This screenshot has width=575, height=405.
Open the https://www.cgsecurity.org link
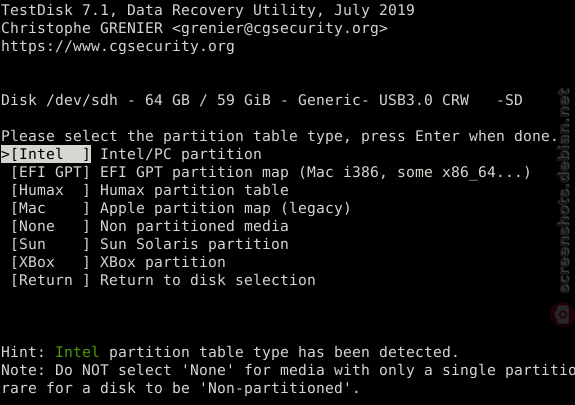(118, 46)
